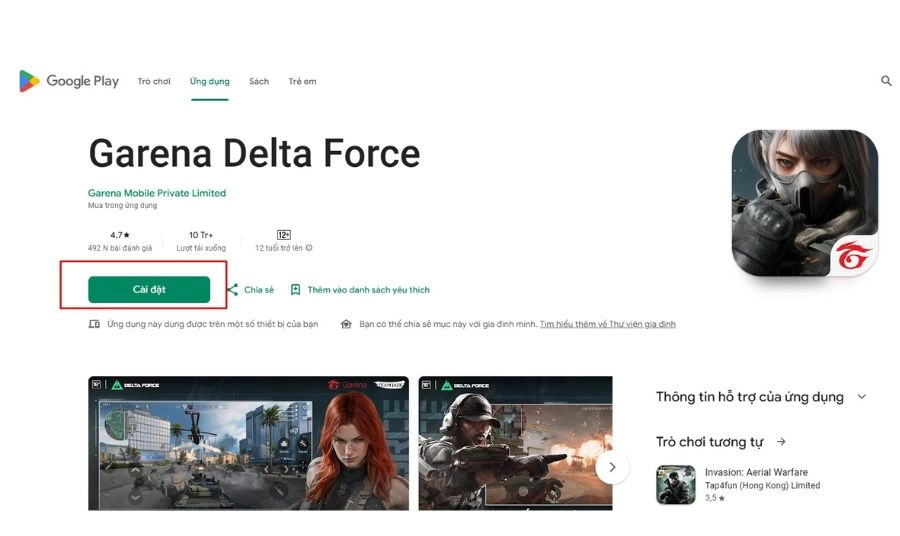
Task: Advance screenshots with the next arrow
Action: (612, 467)
